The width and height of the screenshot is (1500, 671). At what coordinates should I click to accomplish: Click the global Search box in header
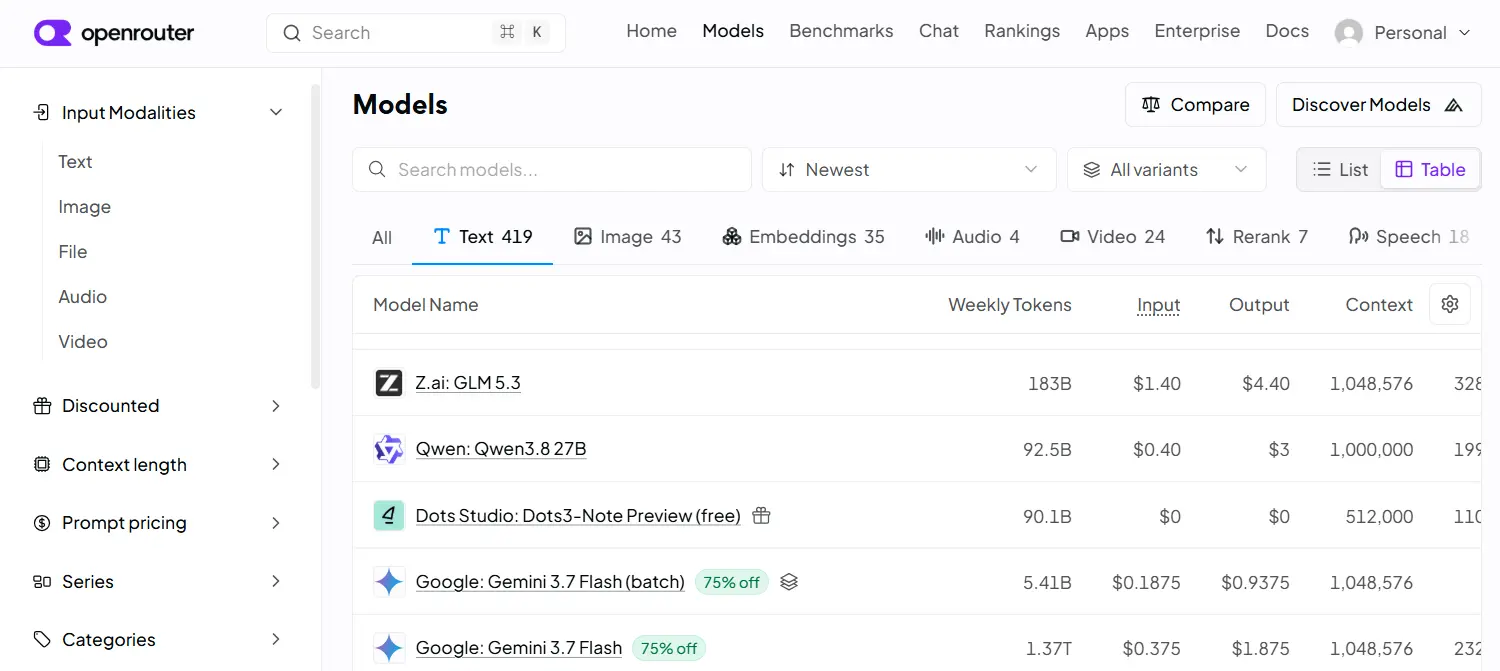pyautogui.click(x=416, y=33)
